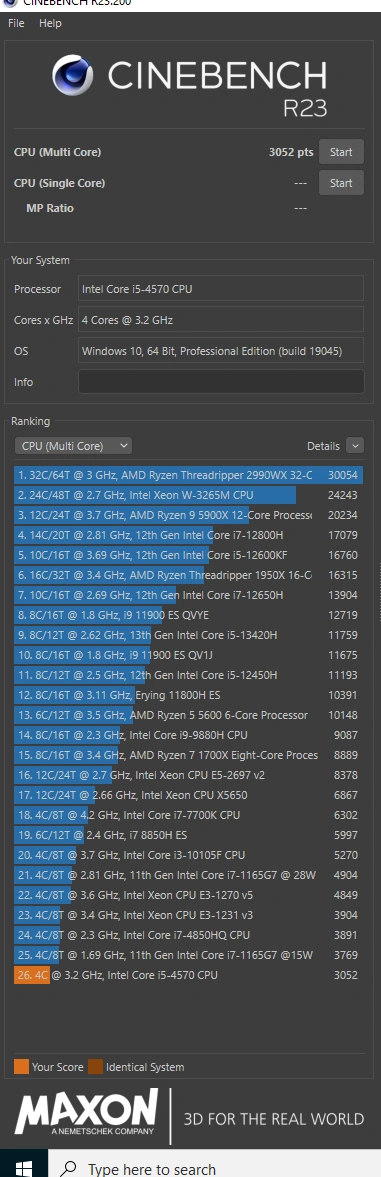381x1177 pixels.
Task: Click the Maxon logo at bottom
Action: tap(86, 1112)
